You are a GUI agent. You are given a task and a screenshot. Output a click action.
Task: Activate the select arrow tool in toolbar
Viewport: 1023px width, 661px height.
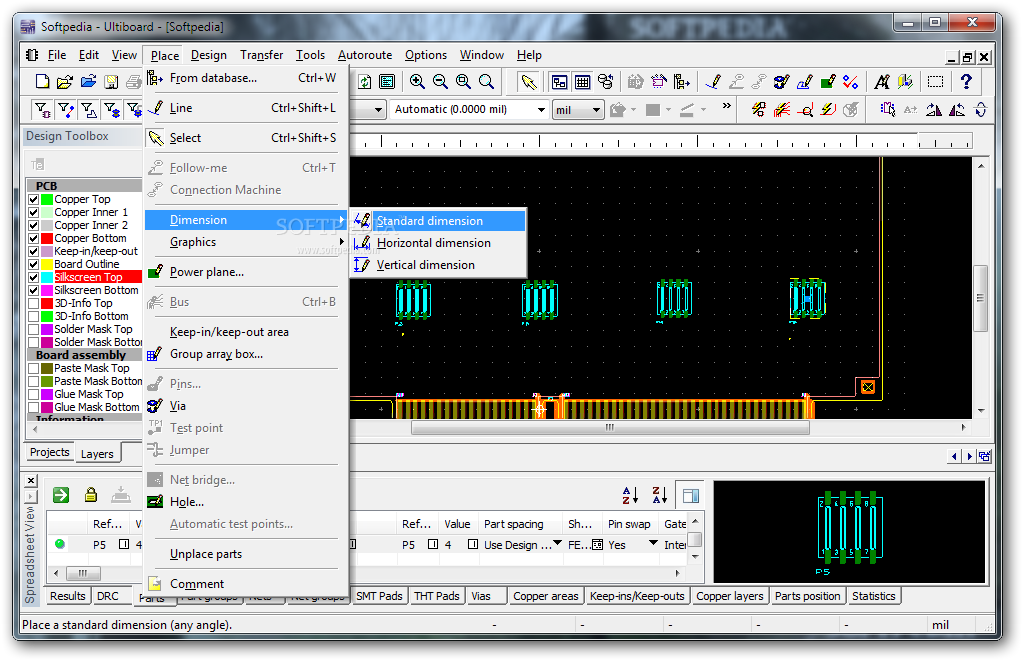tap(528, 82)
